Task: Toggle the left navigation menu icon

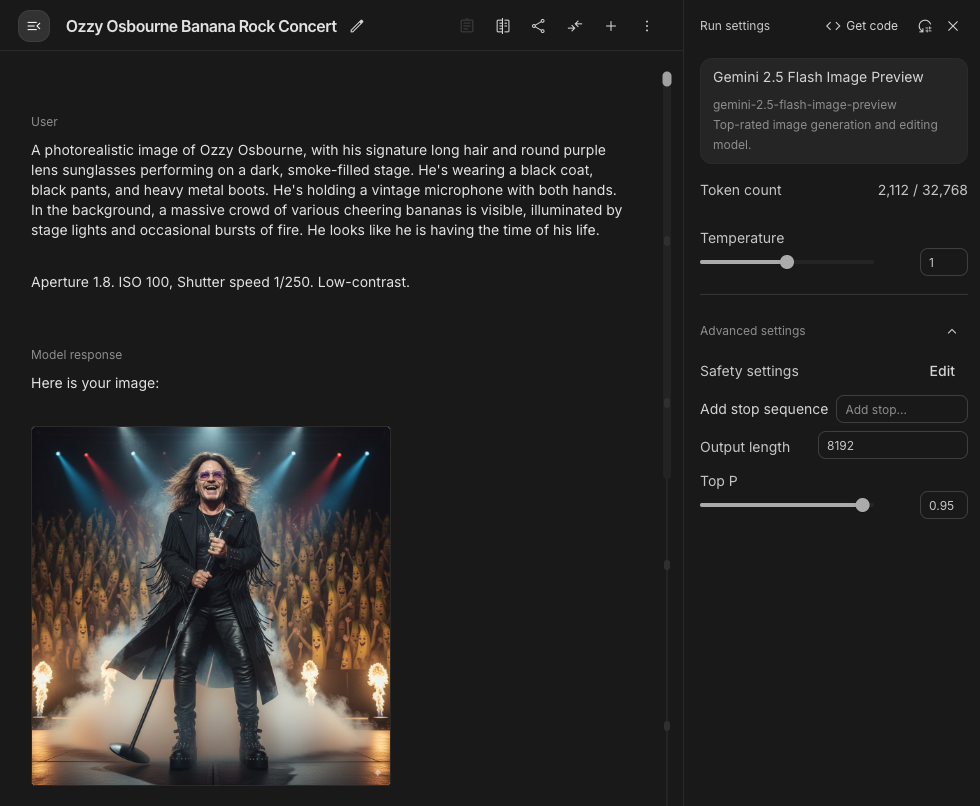Action: click(34, 26)
